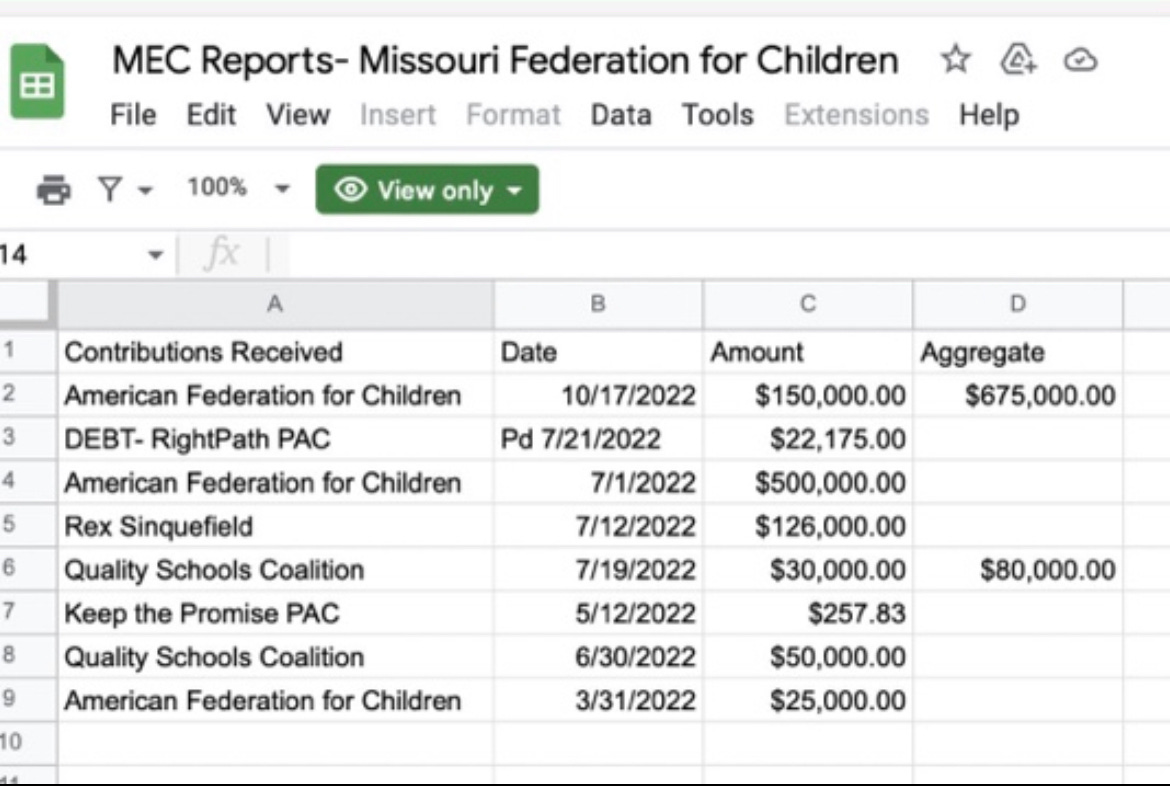The image size is (1170, 786).
Task: Expand the filter views dropdown arrow
Action: 146,190
